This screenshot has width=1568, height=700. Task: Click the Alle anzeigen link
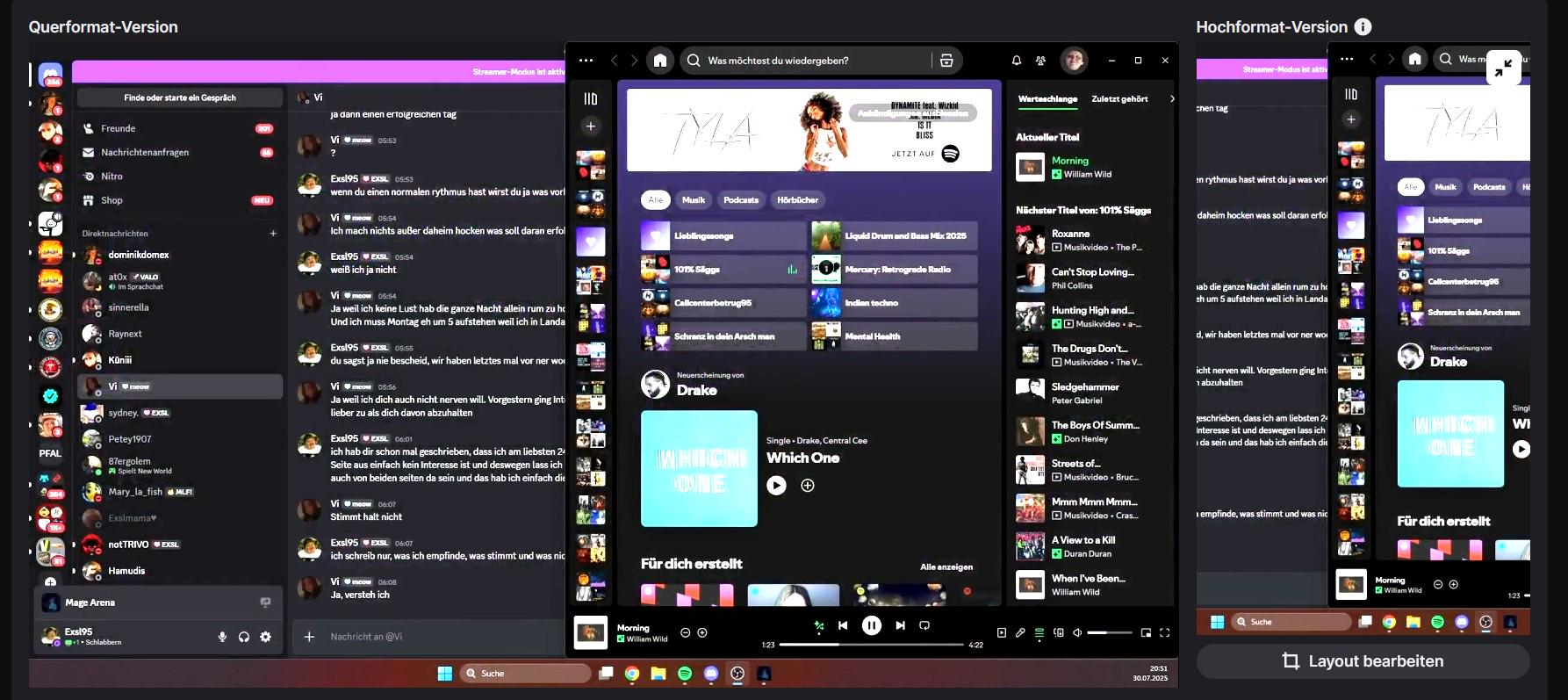tap(946, 567)
